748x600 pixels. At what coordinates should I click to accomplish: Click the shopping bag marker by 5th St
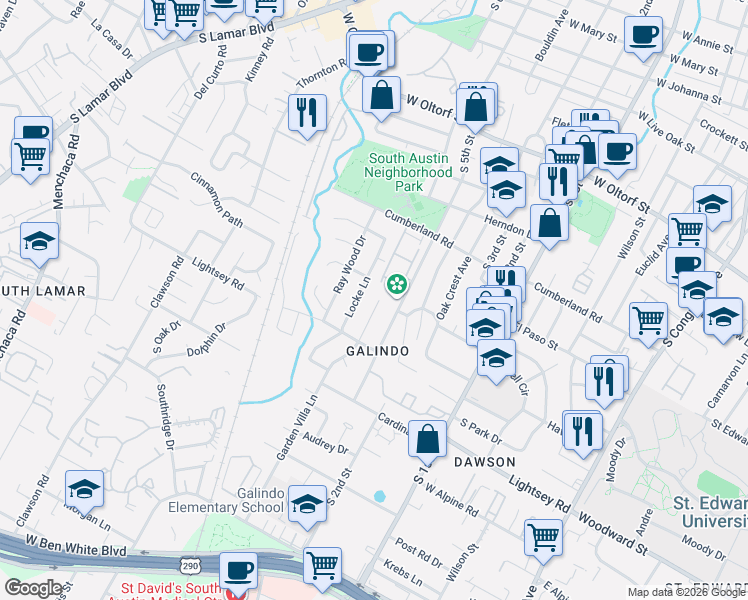(475, 108)
